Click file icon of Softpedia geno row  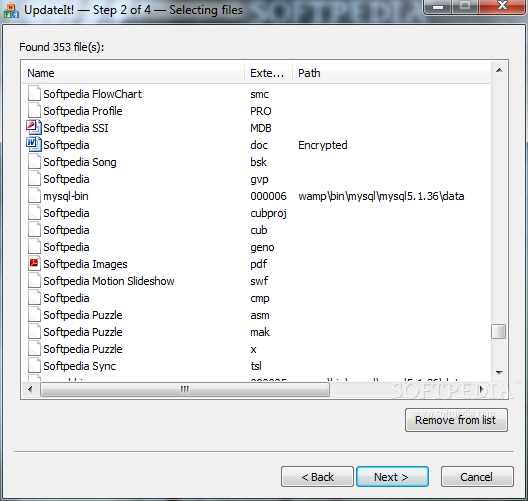[x=34, y=246]
